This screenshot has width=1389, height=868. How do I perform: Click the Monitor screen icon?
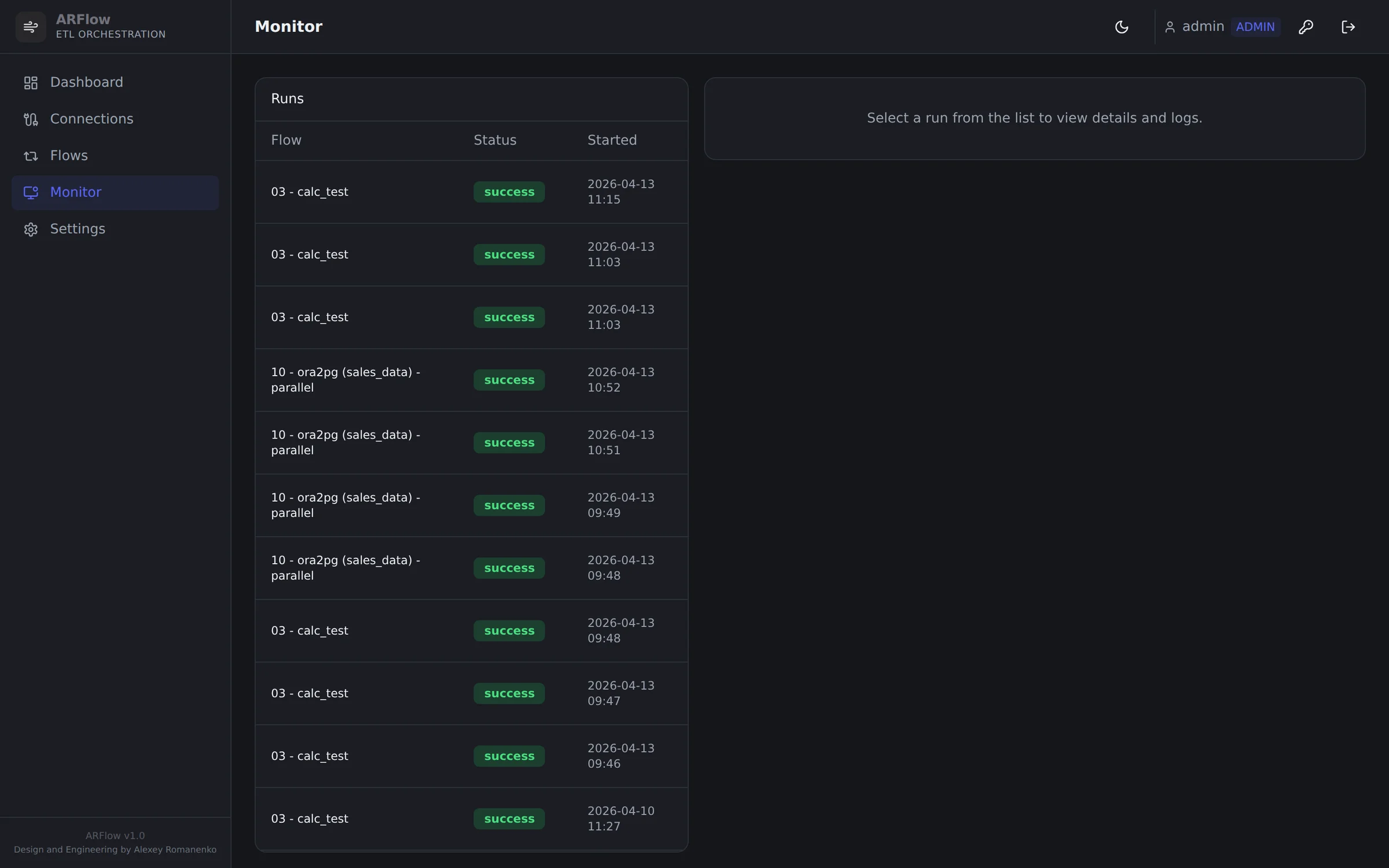(31, 192)
